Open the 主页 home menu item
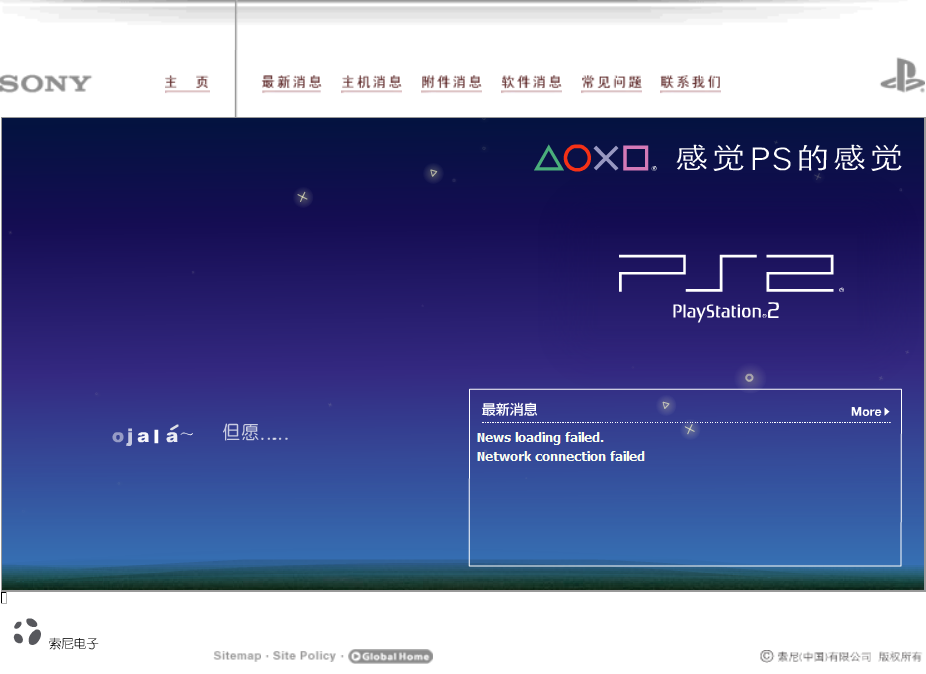926x674 pixels. point(187,83)
